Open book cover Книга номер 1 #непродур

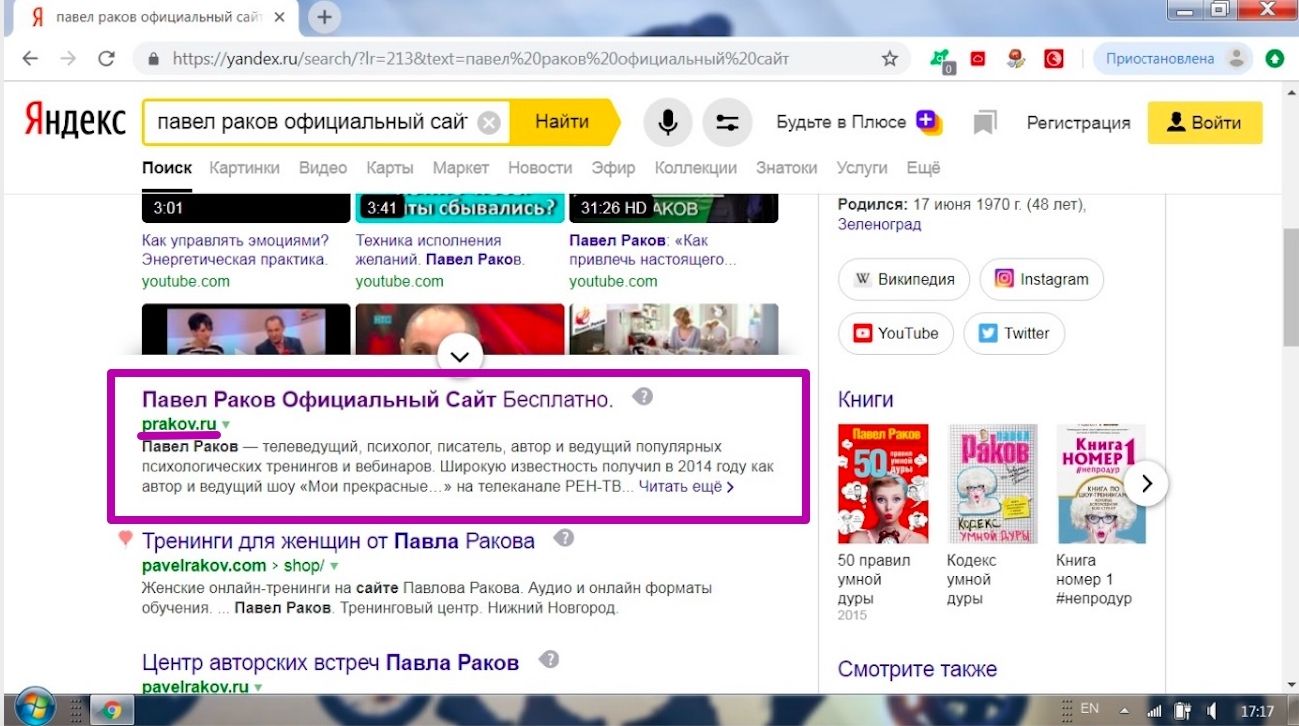pyautogui.click(x=1100, y=484)
